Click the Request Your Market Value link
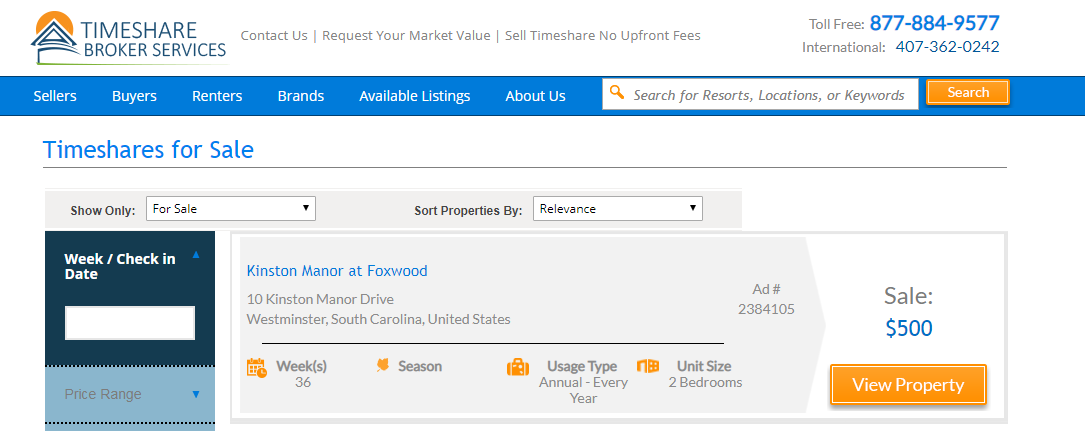 406,35
